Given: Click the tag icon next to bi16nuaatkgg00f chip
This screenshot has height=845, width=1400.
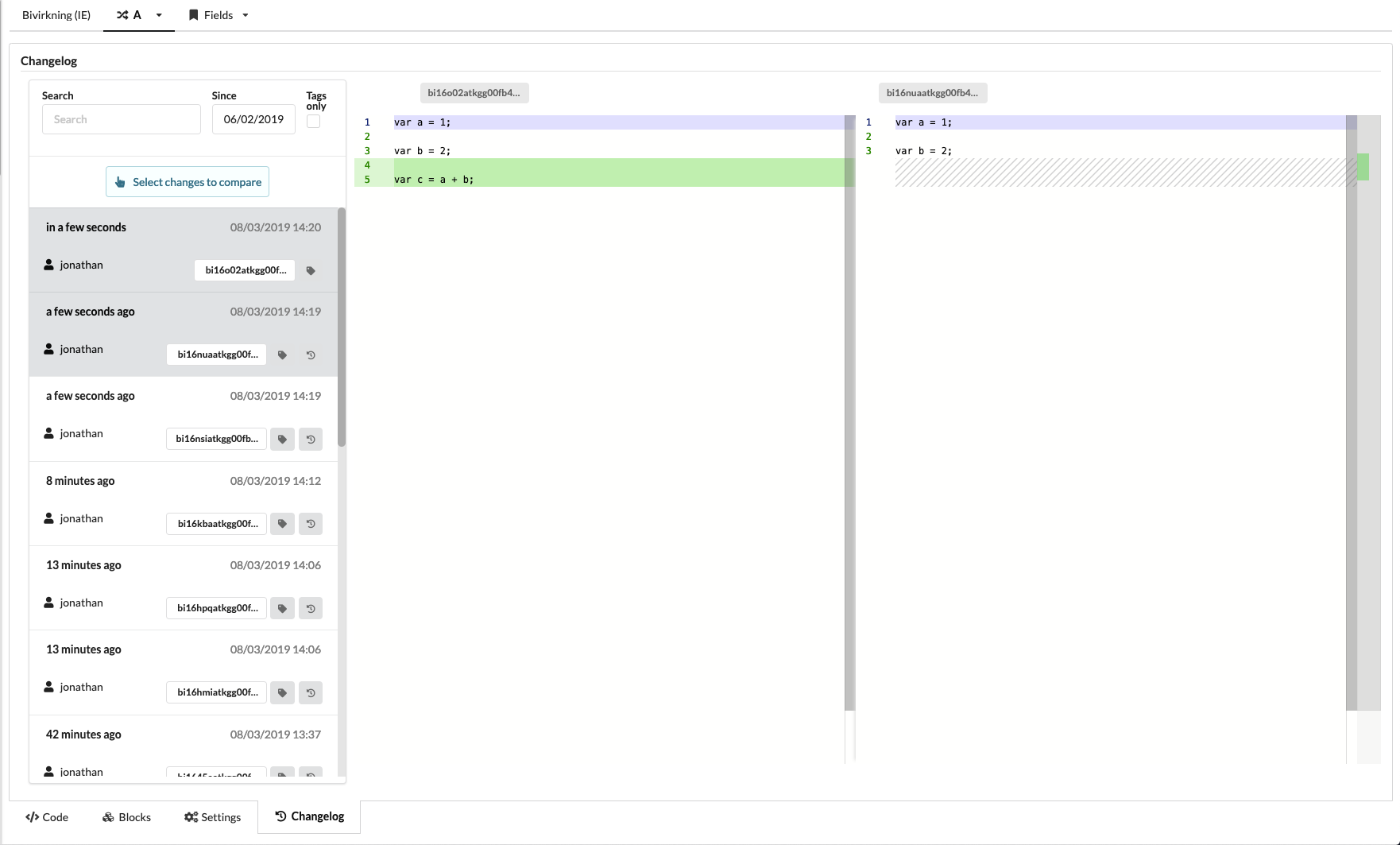Looking at the screenshot, I should (282, 355).
